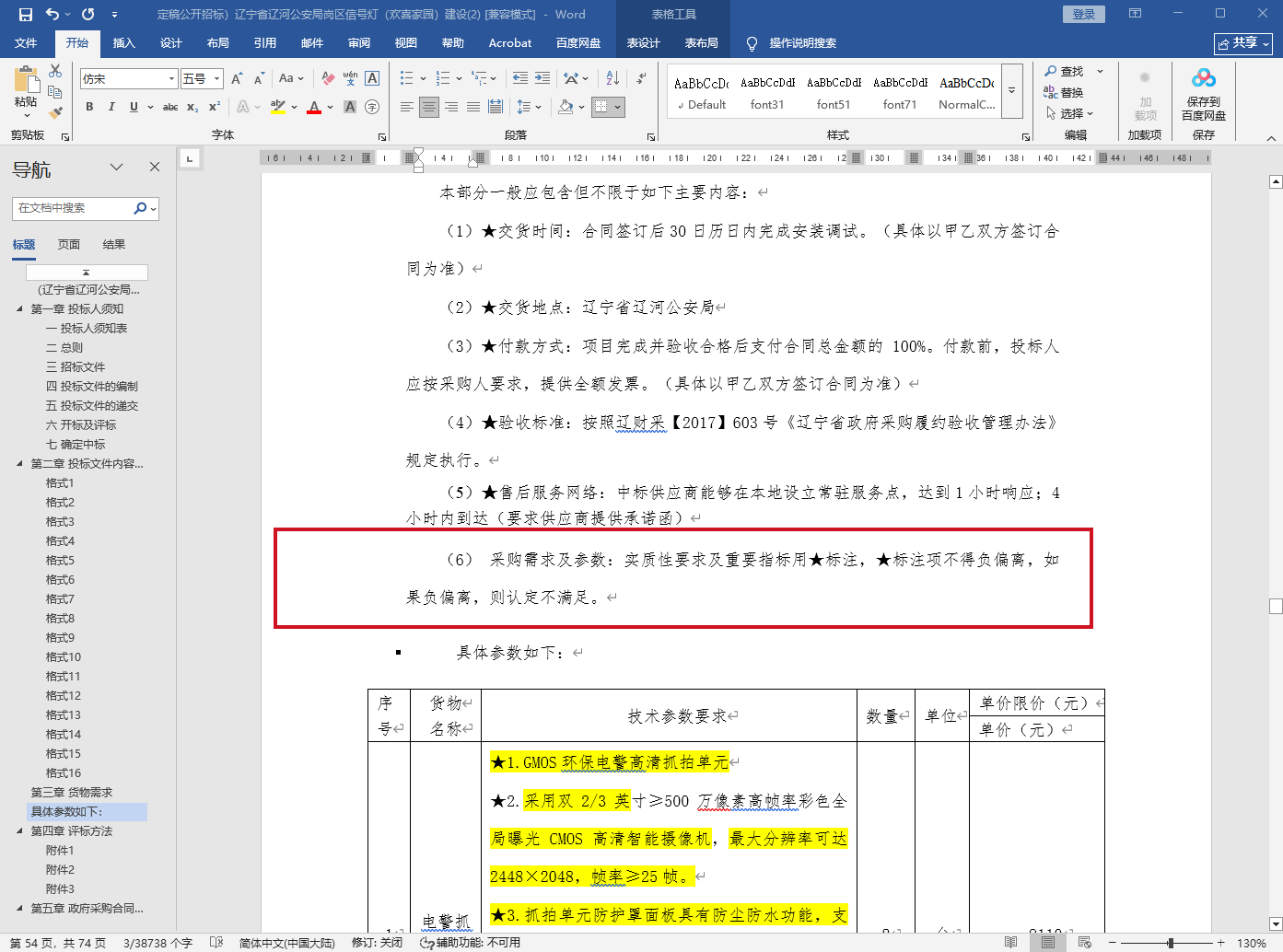Viewport: 1283px width, 952px height.
Task: Open the font size dropdown showing 五号
Action: (x=217, y=79)
